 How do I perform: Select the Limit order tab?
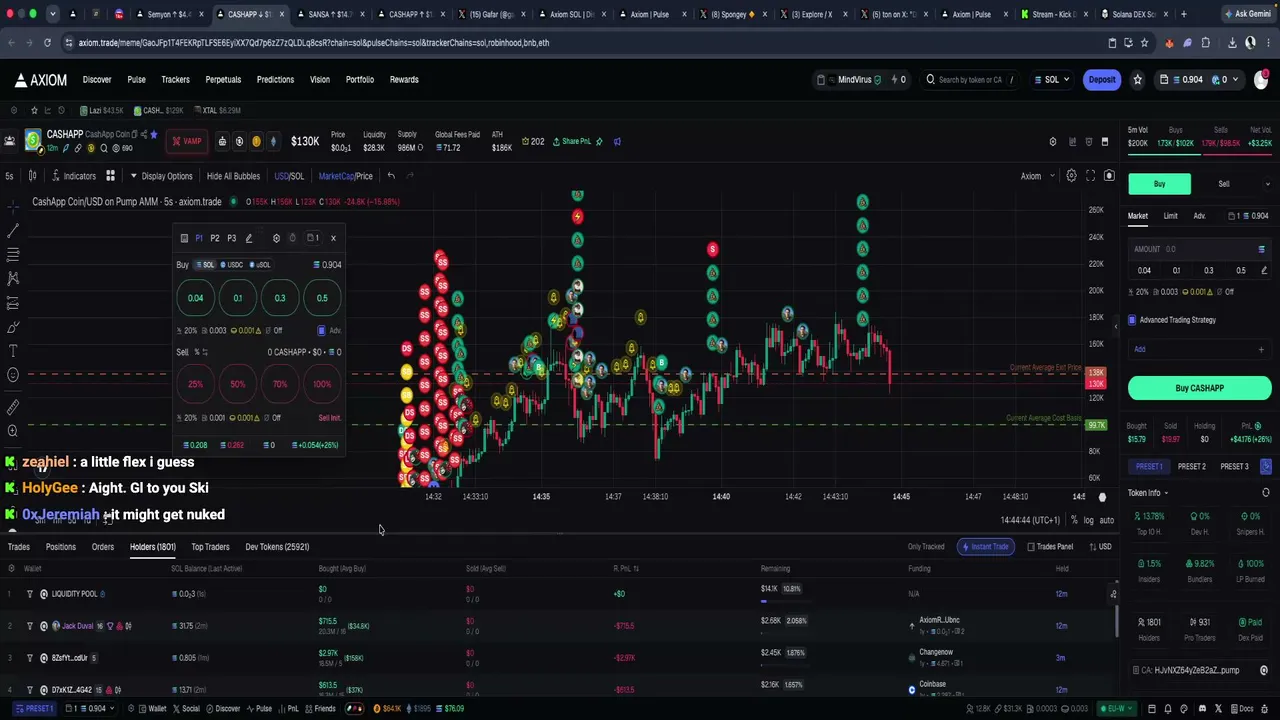click(x=1170, y=216)
